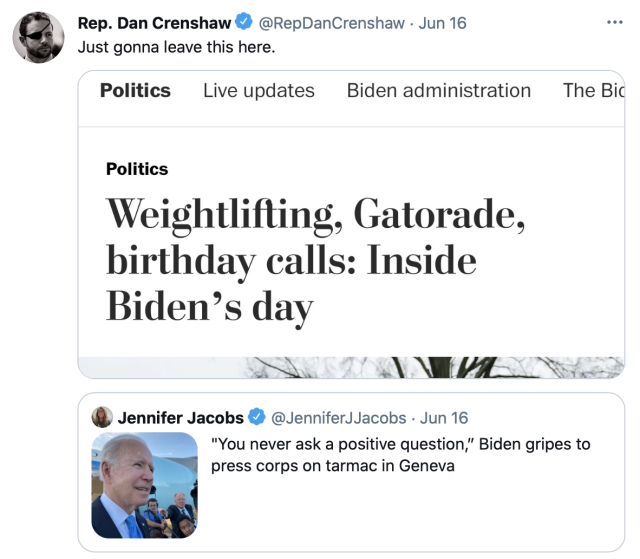Open the Biden administration tab

click(x=438, y=90)
